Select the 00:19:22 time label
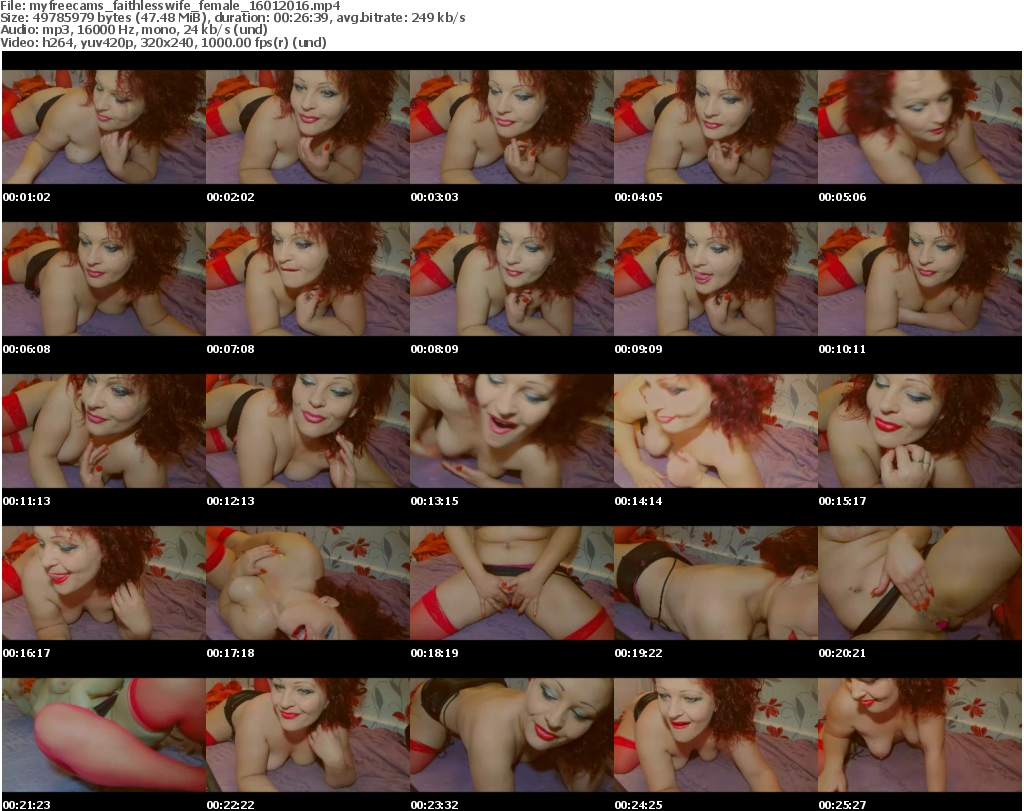 pos(638,653)
